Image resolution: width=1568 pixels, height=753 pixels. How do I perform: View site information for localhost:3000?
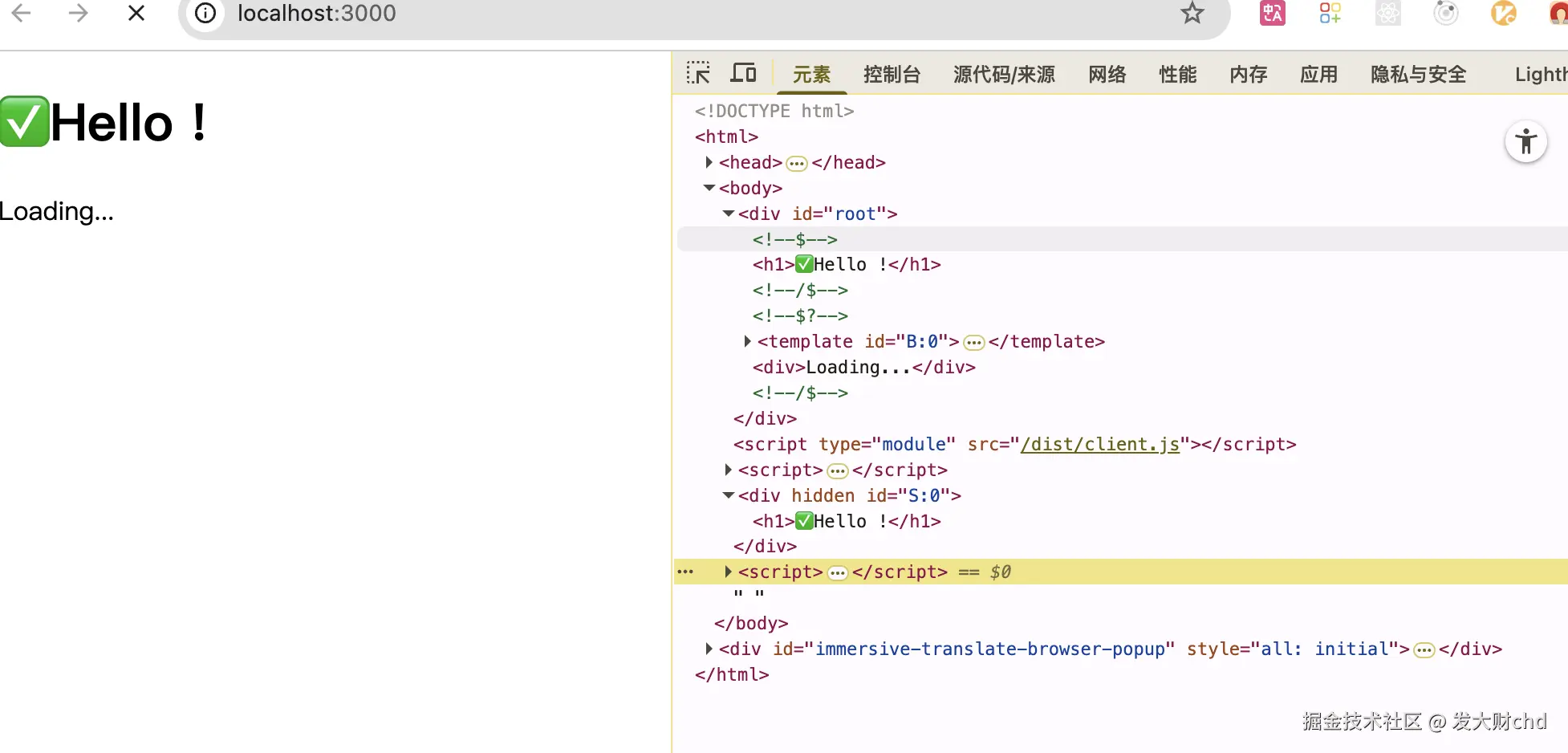(x=205, y=13)
